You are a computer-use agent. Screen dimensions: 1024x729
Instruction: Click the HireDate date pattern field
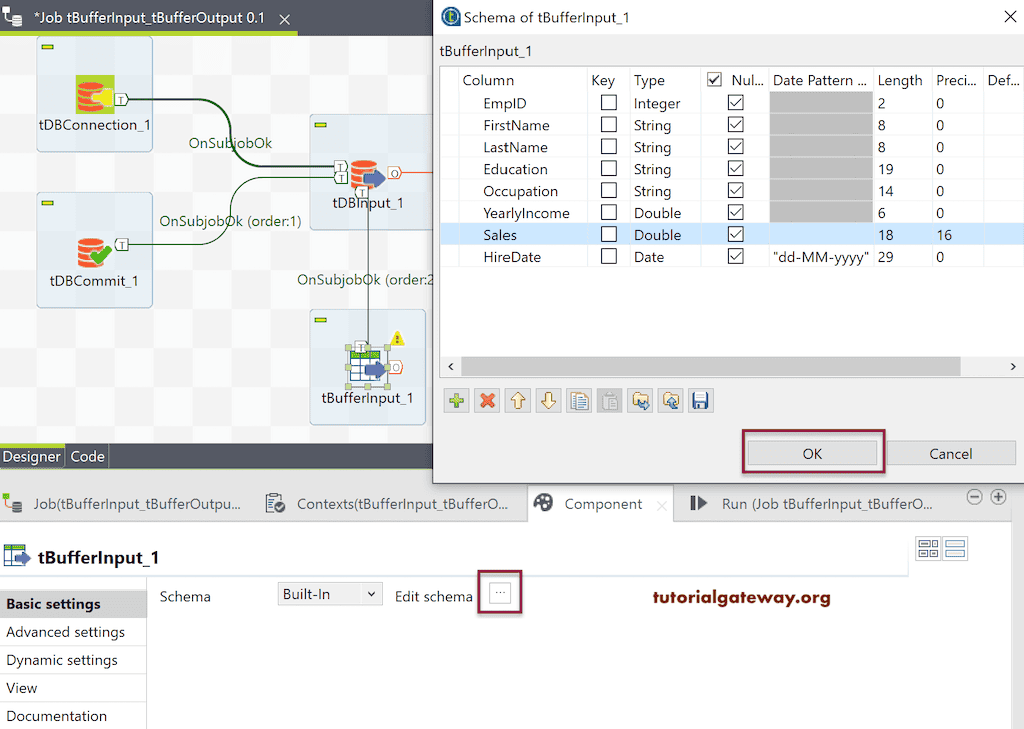[x=821, y=257]
